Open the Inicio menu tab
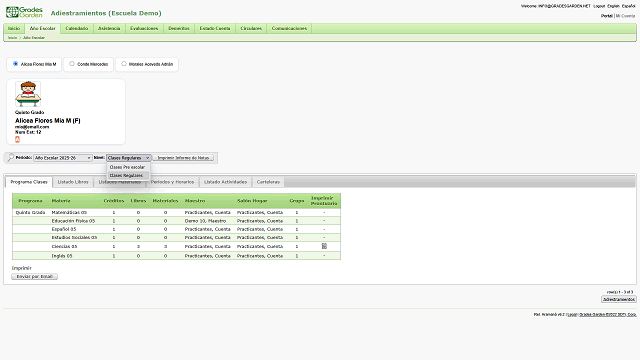 (x=14, y=28)
